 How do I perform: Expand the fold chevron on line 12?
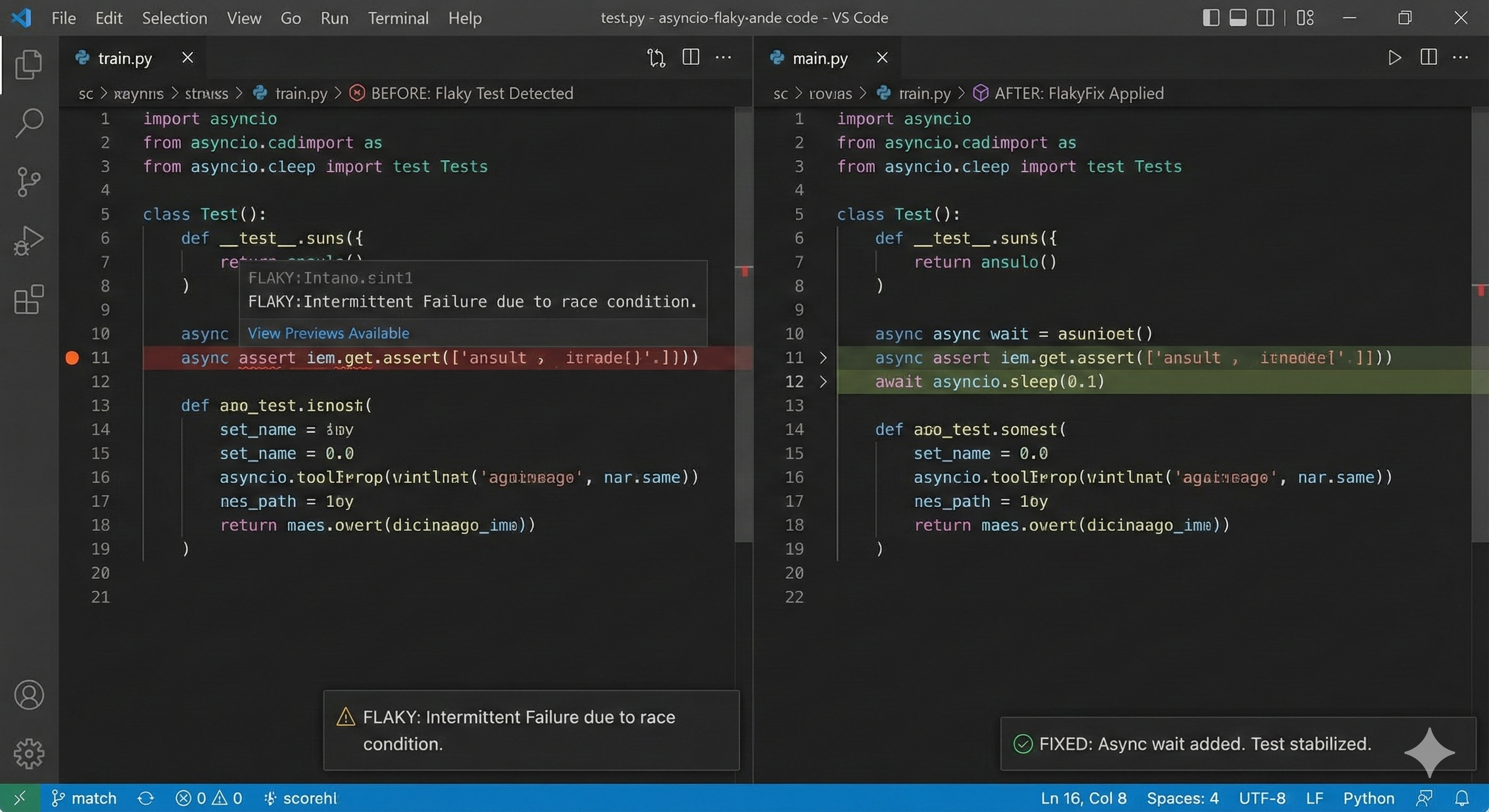click(x=823, y=382)
